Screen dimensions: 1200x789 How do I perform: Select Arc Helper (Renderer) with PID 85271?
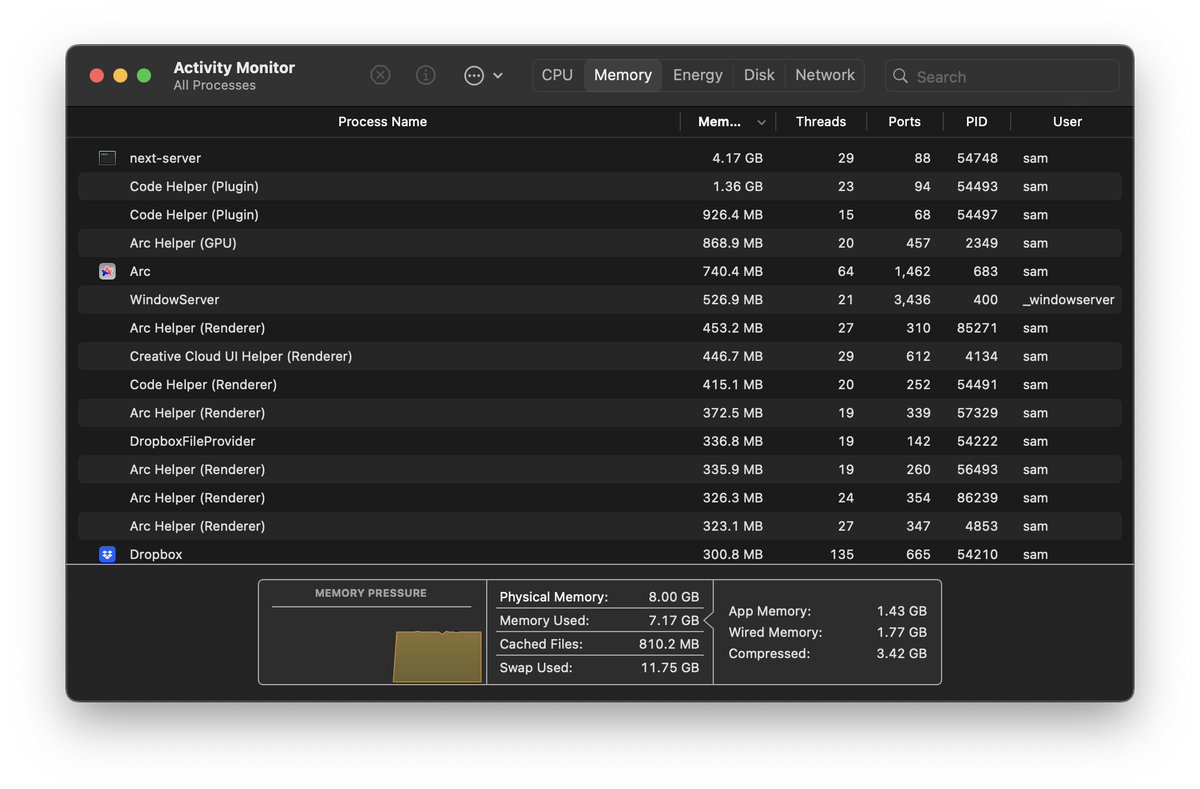click(600, 328)
